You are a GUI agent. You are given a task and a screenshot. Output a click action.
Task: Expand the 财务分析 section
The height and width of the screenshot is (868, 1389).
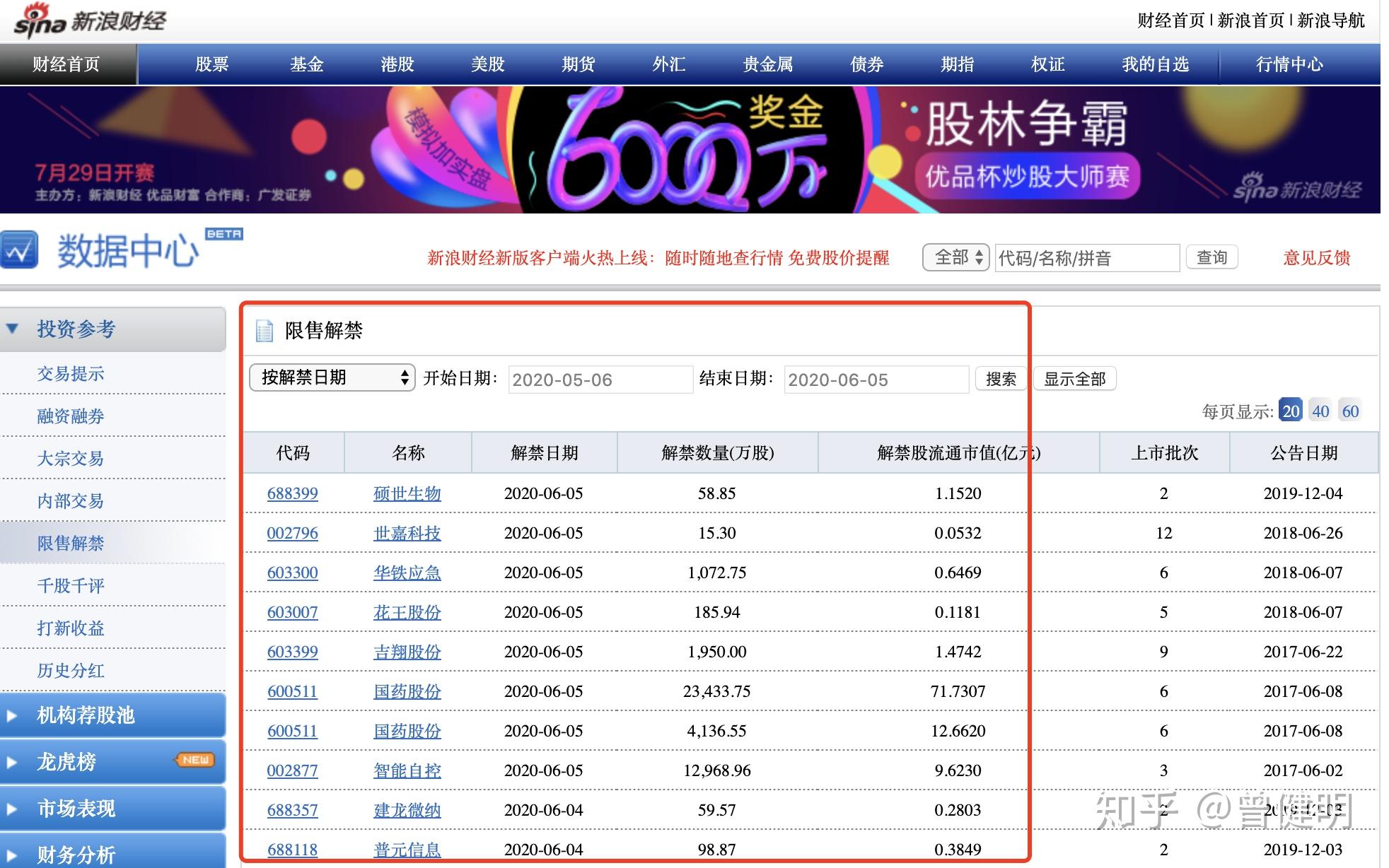coord(113,851)
